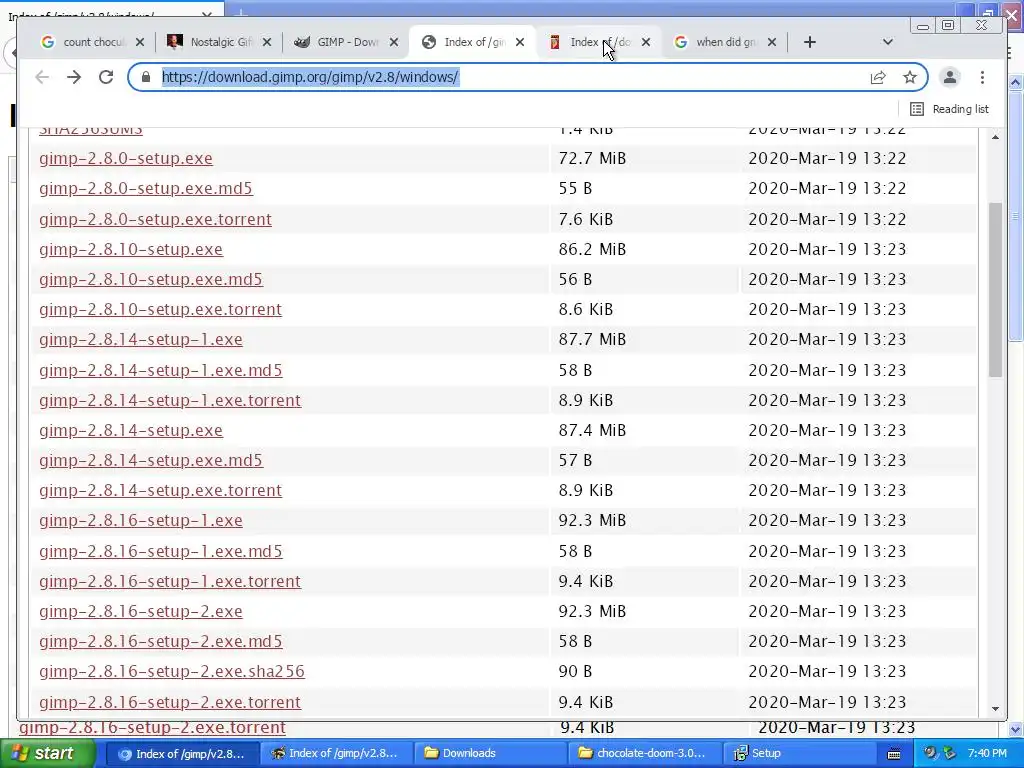Open gimp-2.8.14-setup.exe.md5 link
1024x768 pixels.
[x=151, y=460]
